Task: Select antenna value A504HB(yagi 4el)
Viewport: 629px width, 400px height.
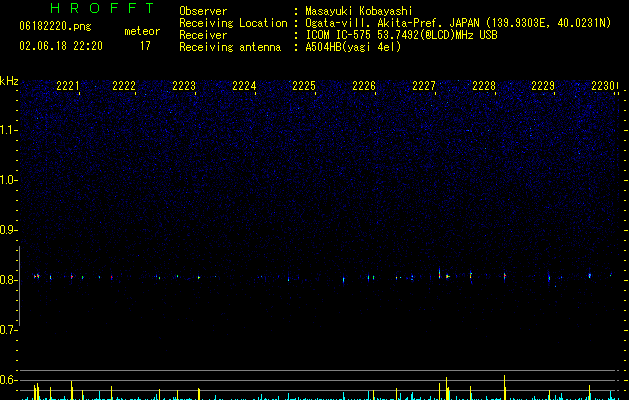Action: click(x=353, y=47)
